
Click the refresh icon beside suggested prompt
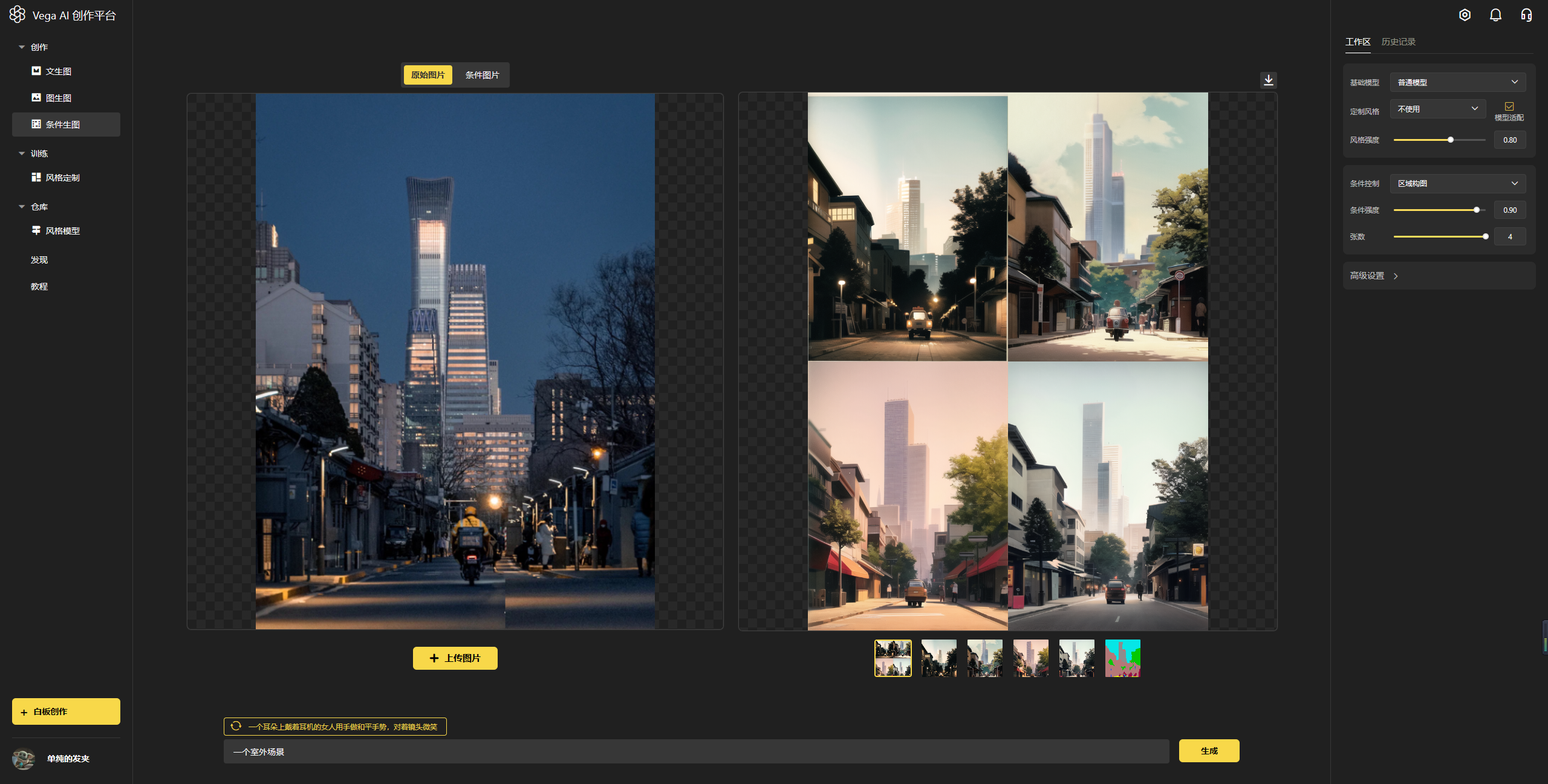(236, 726)
